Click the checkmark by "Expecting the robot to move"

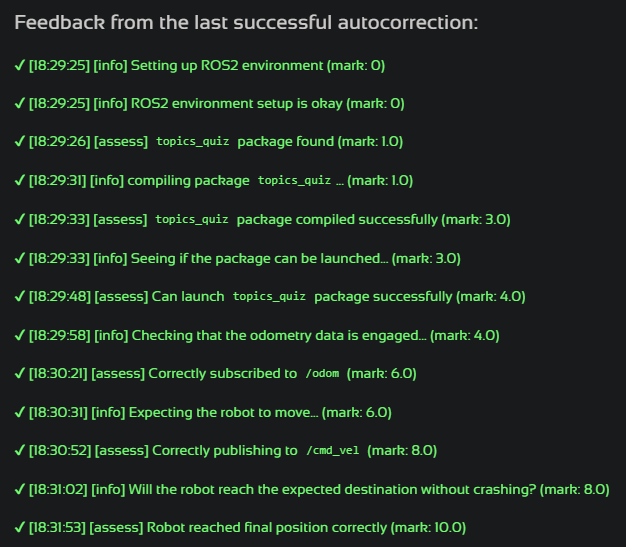[19, 412]
